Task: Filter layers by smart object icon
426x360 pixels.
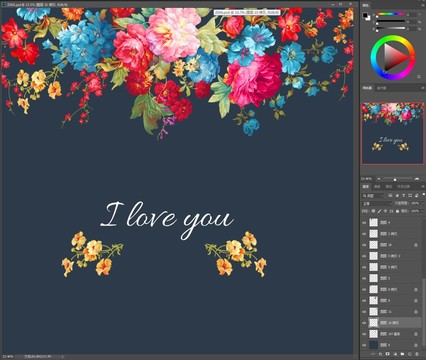Action: click(x=416, y=195)
